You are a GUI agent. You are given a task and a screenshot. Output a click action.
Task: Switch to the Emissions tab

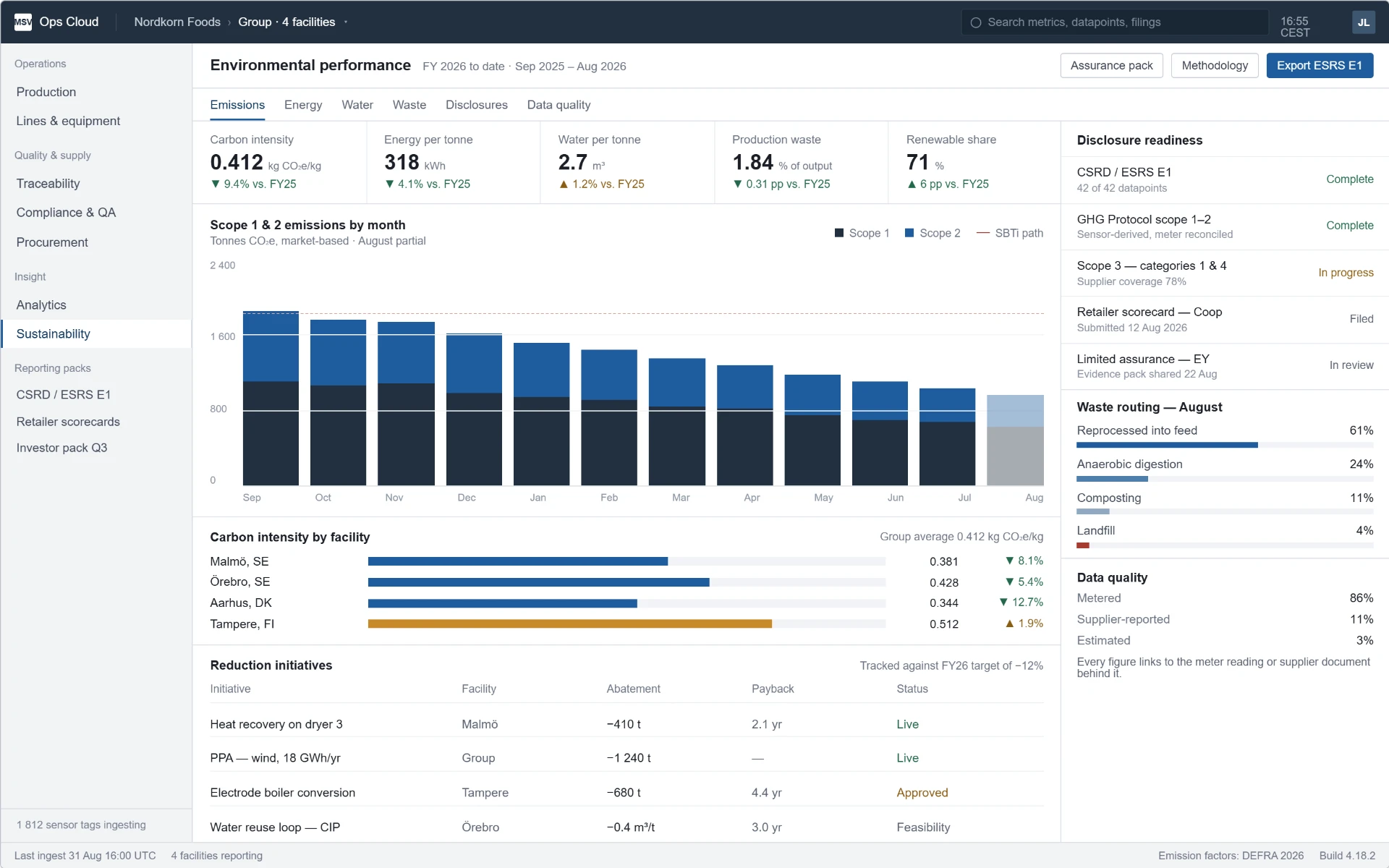tap(237, 105)
